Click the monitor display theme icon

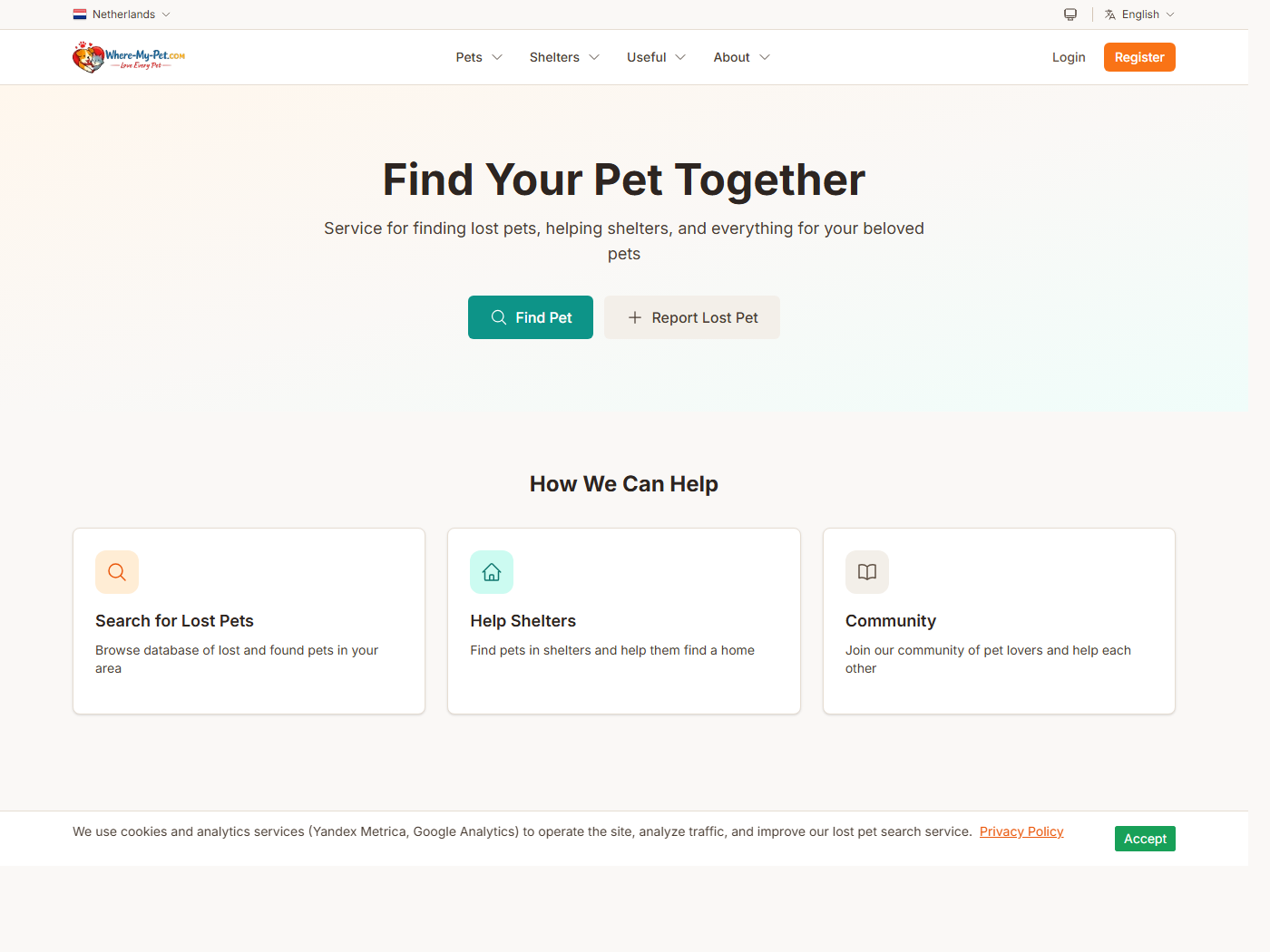click(1070, 14)
